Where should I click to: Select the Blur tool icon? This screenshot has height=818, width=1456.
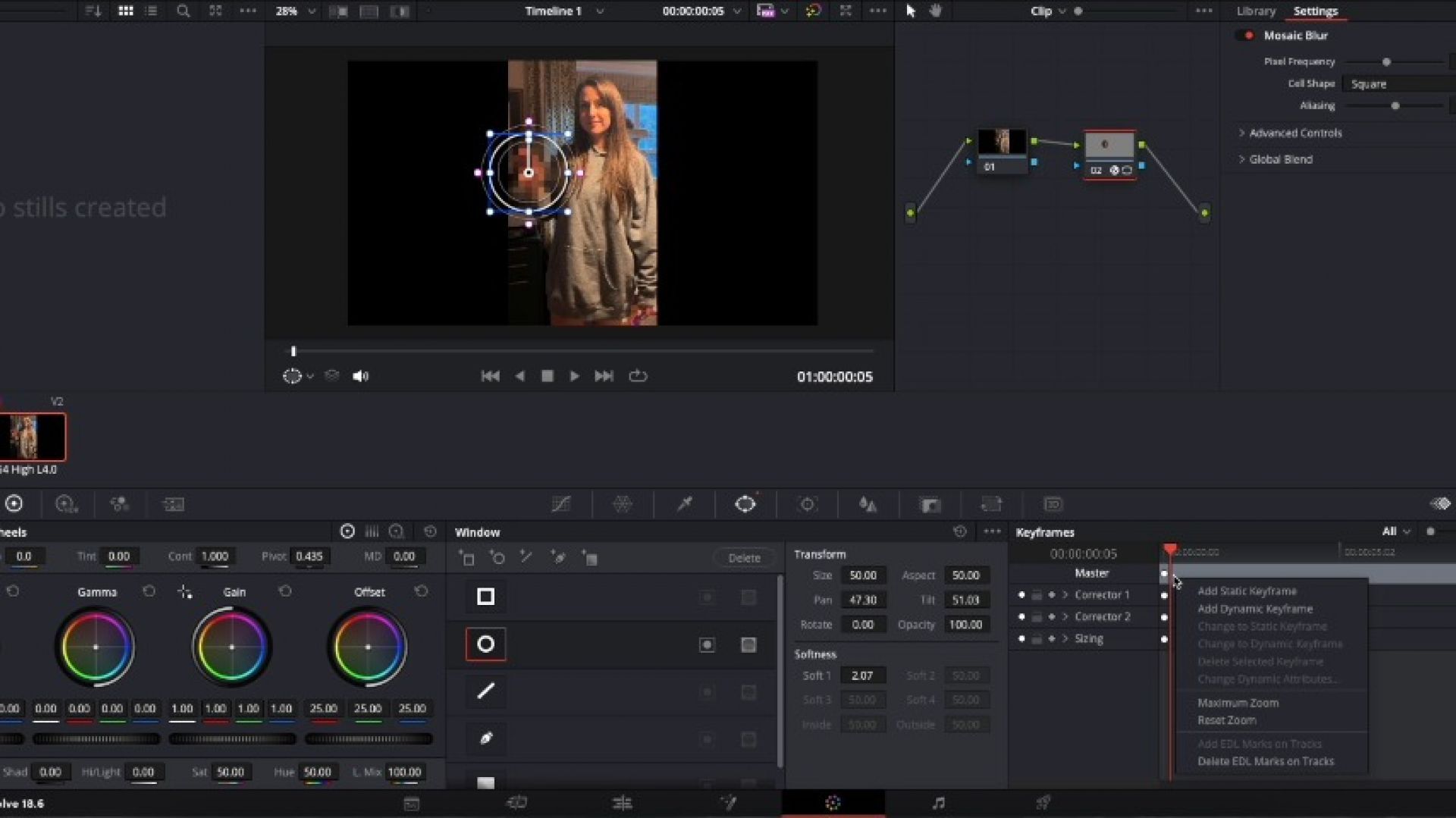click(x=869, y=504)
